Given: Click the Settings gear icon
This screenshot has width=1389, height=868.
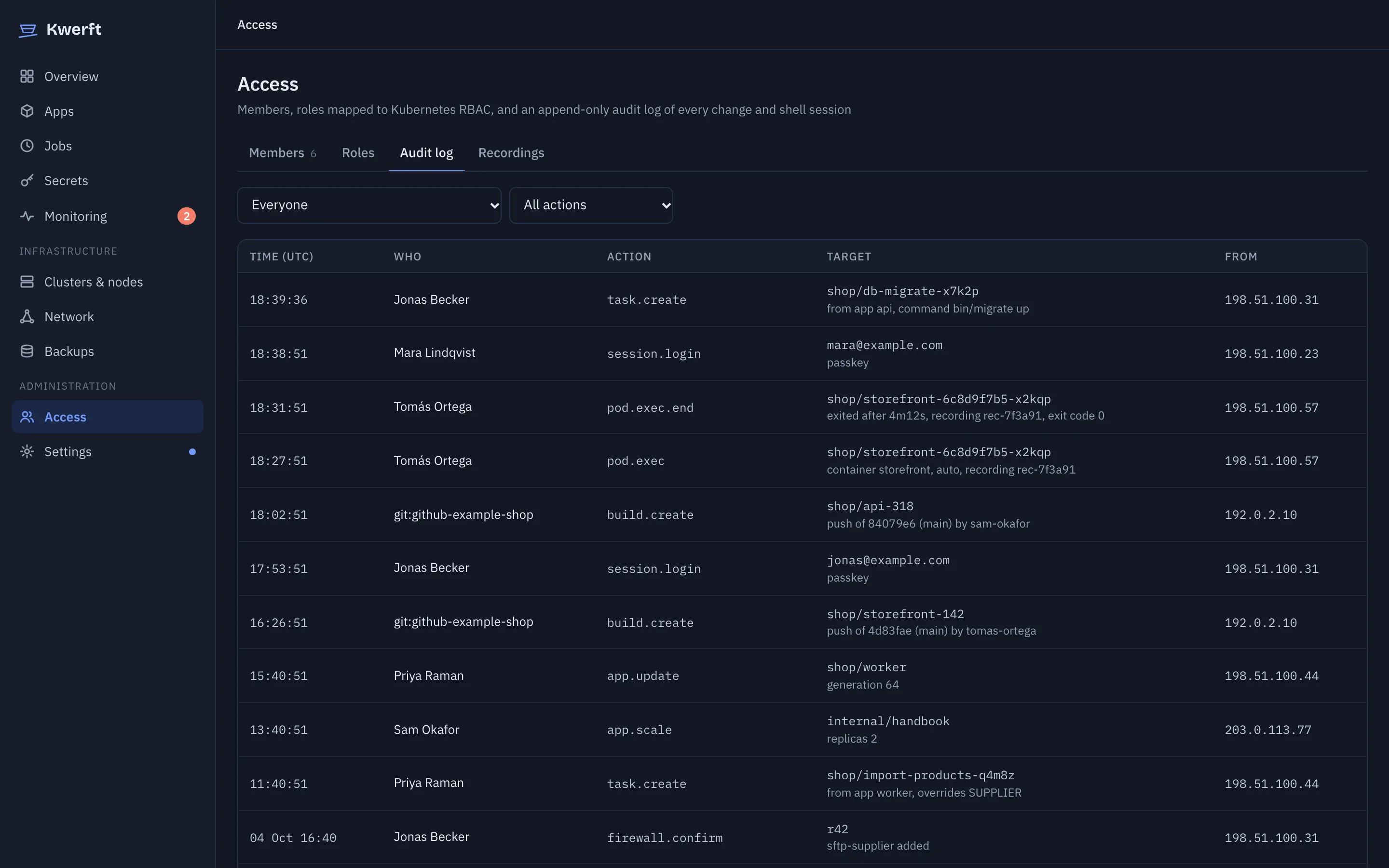Looking at the screenshot, I should coord(27,452).
